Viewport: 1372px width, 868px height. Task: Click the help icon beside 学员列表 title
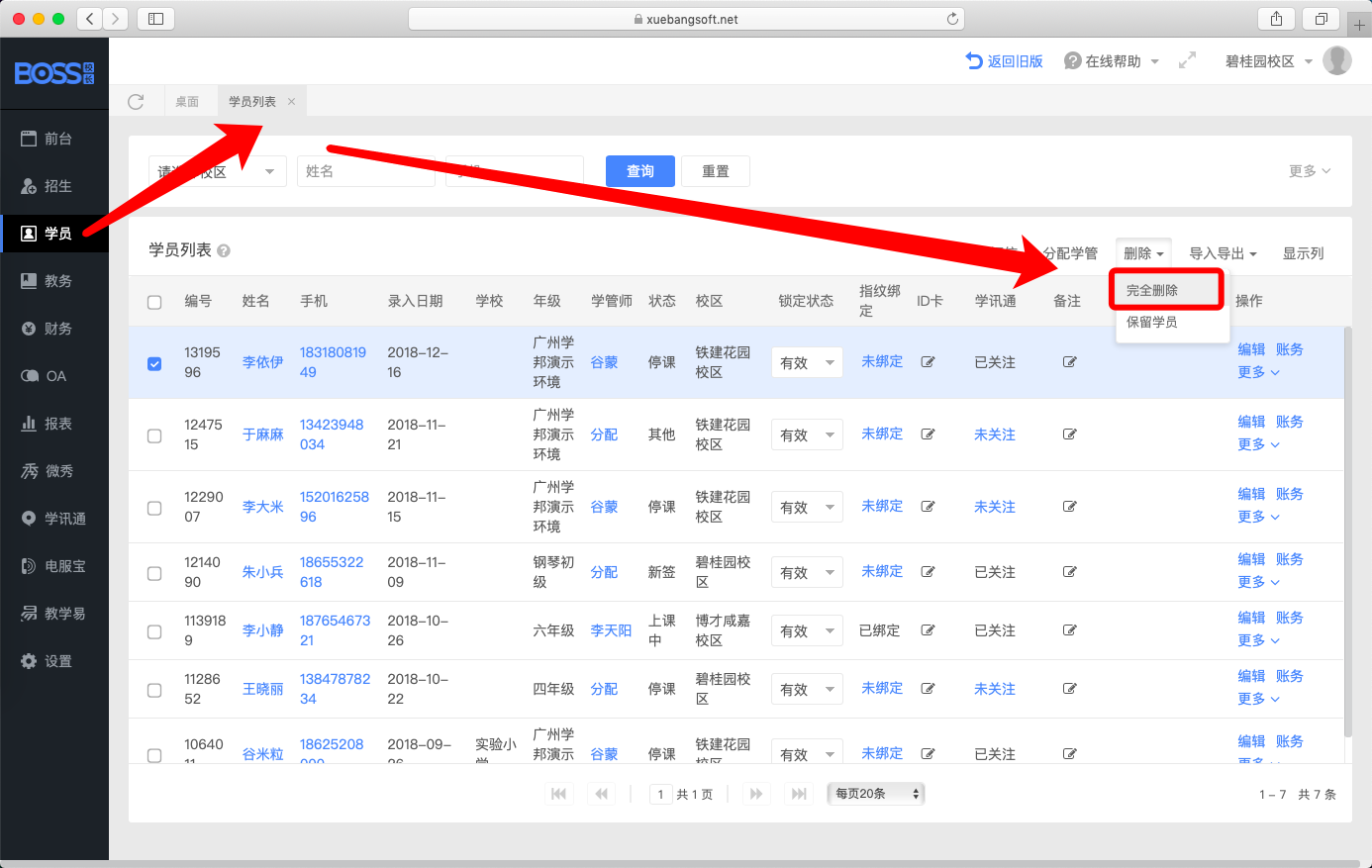click(x=224, y=250)
